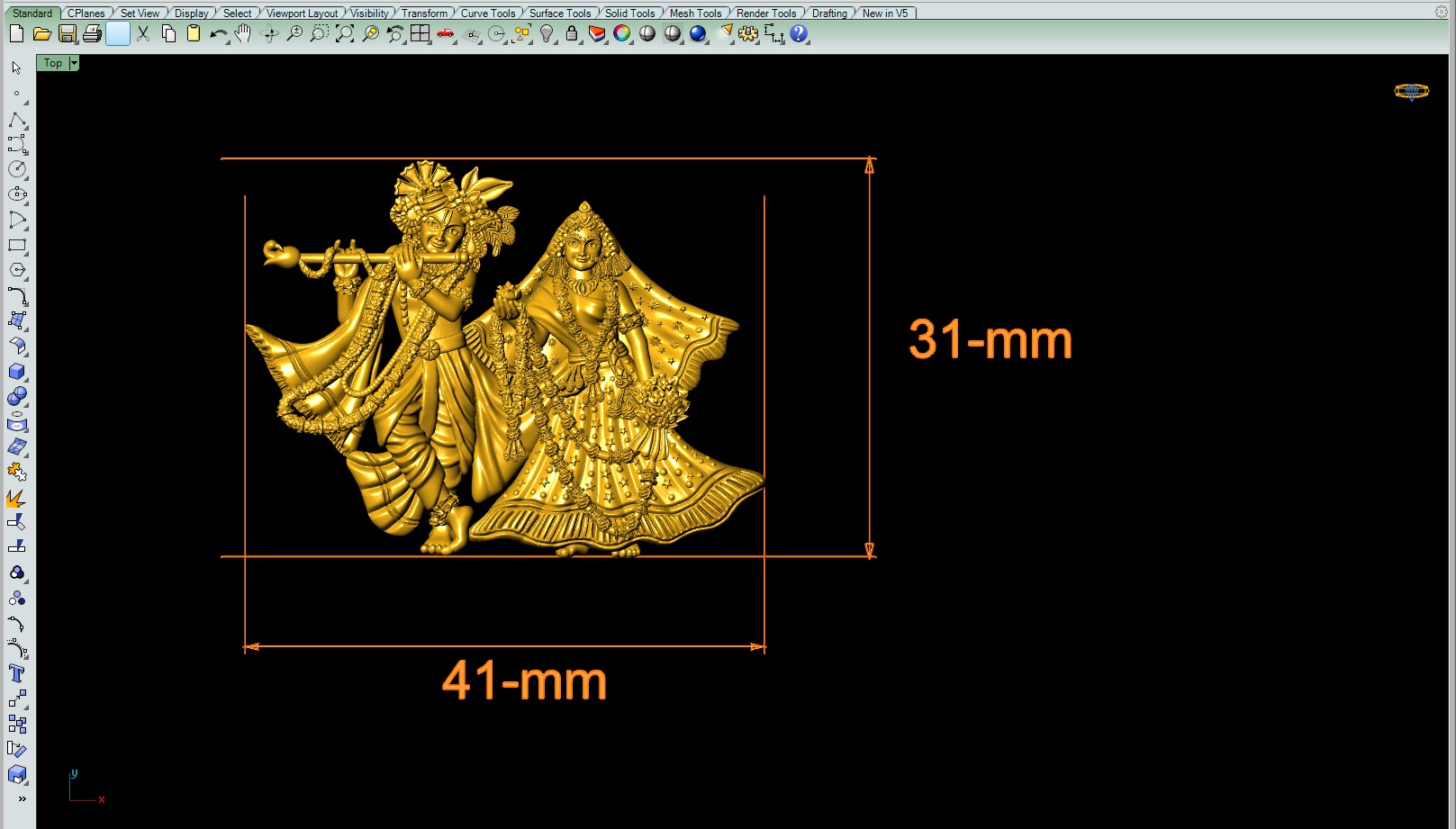Save the model with the floppy icon
This screenshot has width=1456, height=829.
coord(67,34)
